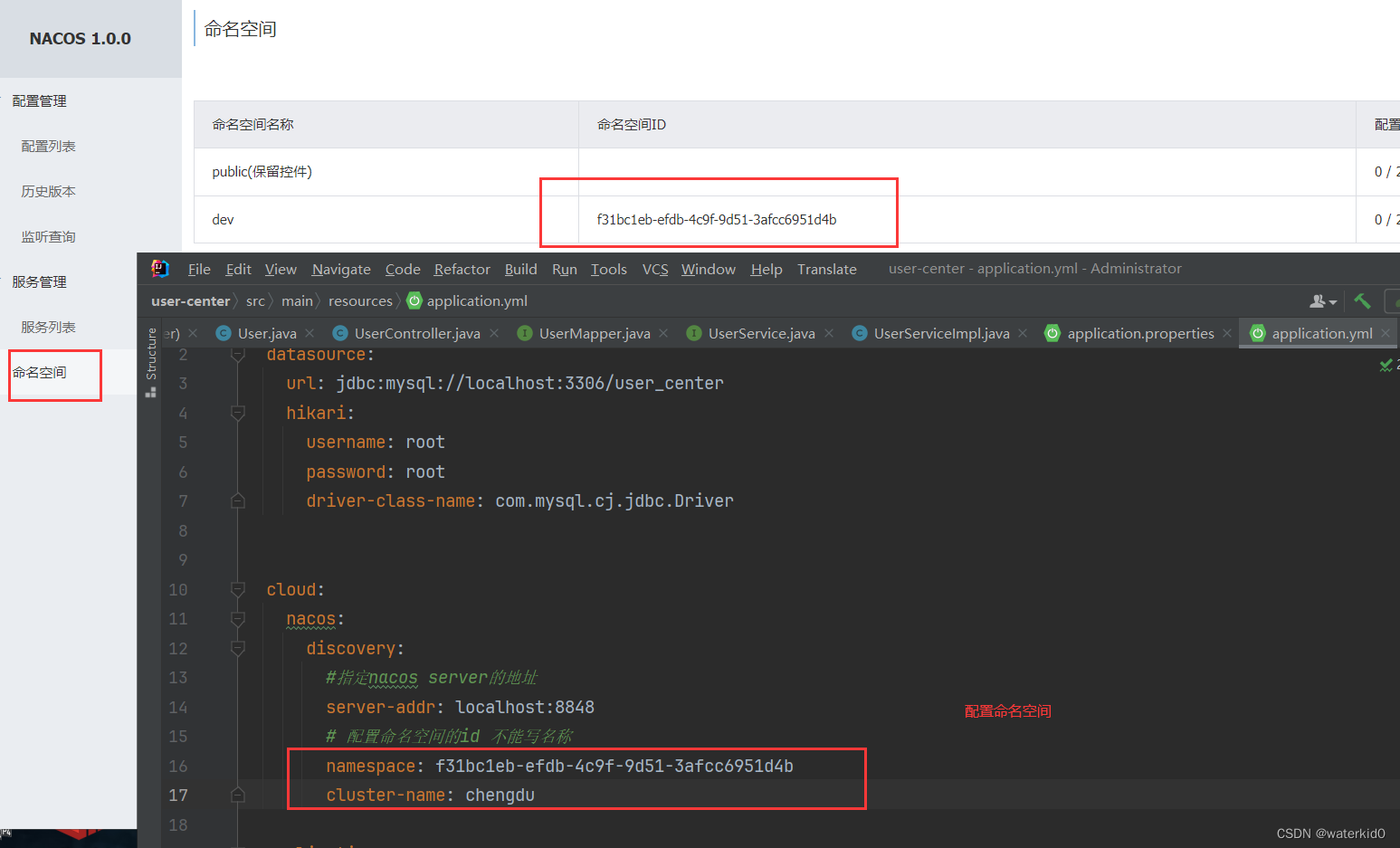
Task: Open 历史版本 in Nacos sidebar
Action: click(x=49, y=191)
